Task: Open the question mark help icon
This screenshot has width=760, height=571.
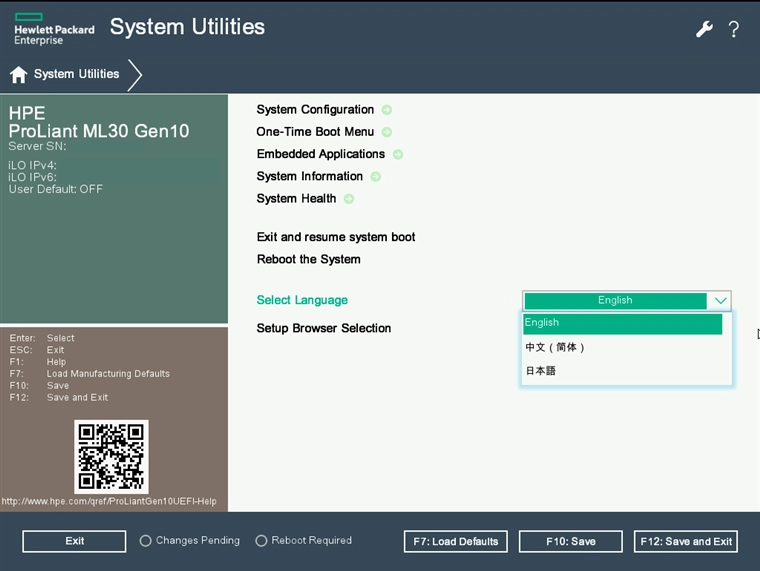Action: point(734,29)
